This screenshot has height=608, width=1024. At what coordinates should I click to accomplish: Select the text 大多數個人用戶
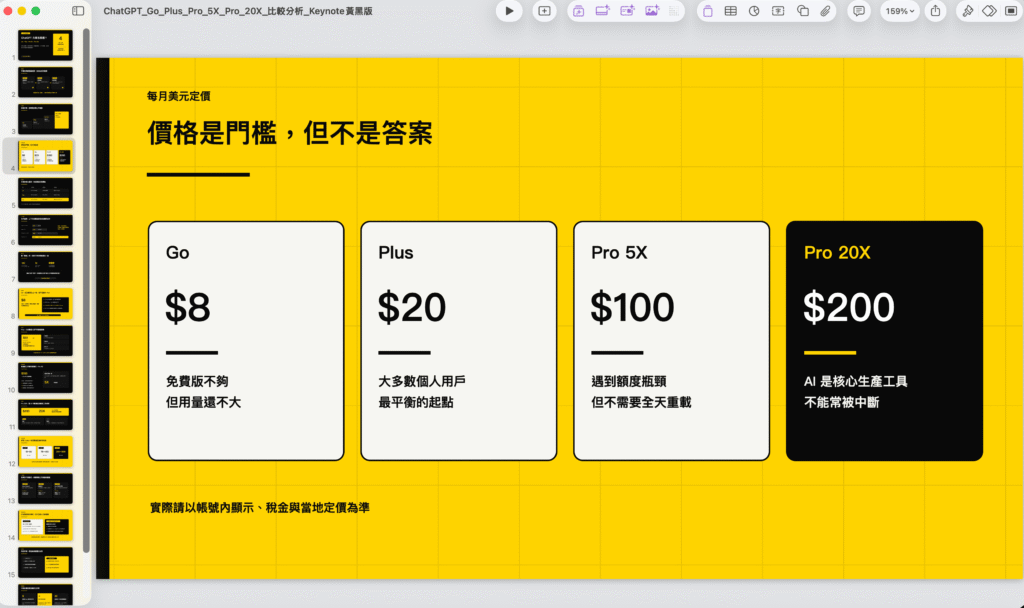pos(422,381)
